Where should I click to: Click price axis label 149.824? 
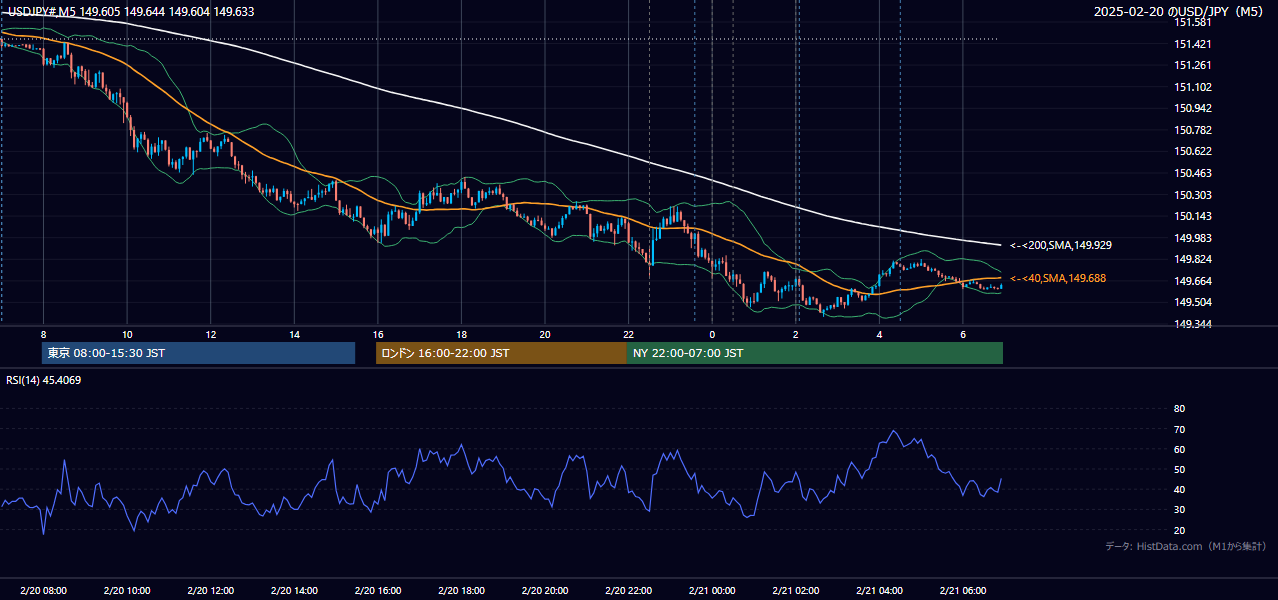point(1192,259)
